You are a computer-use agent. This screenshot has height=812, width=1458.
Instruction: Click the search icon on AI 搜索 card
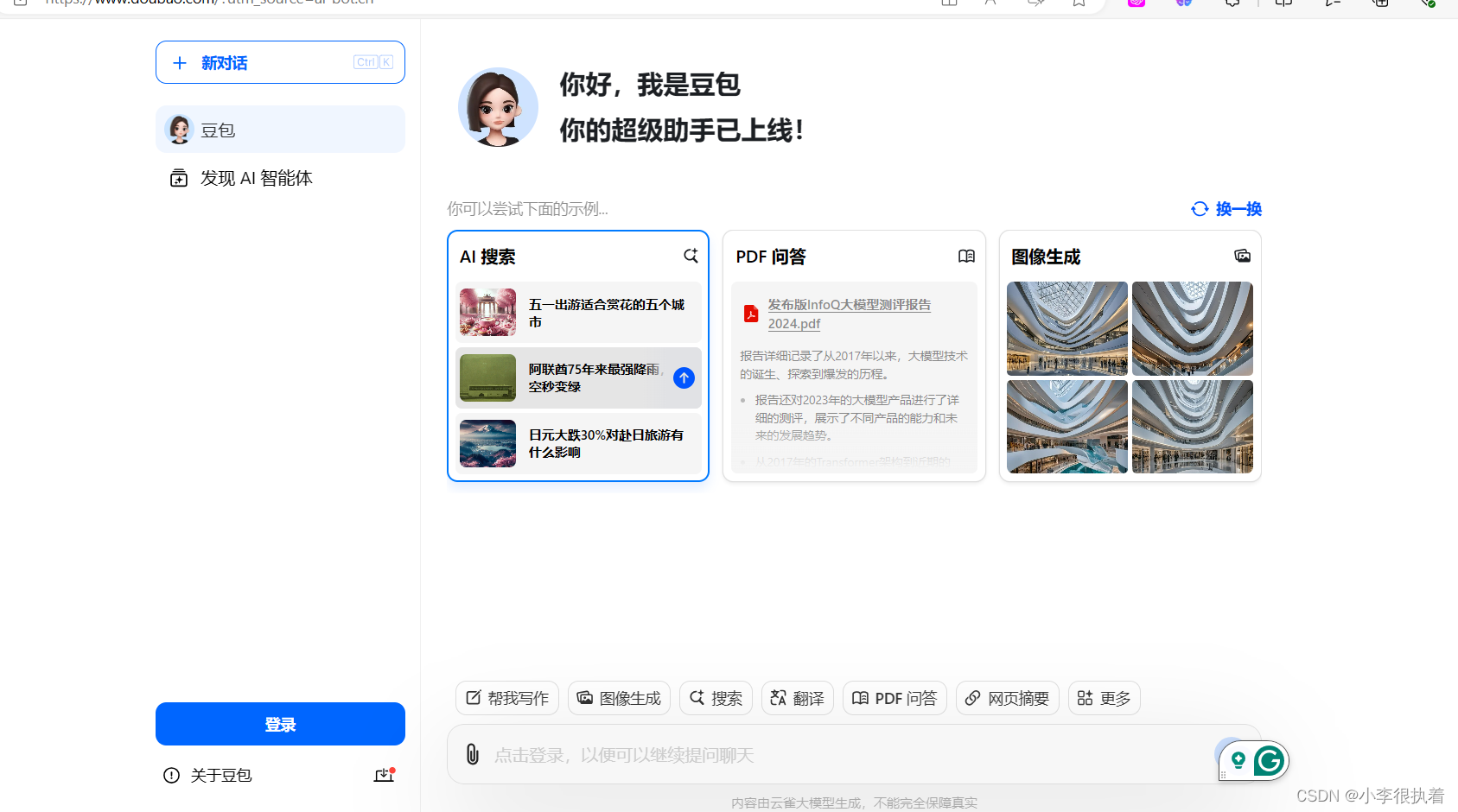click(x=691, y=256)
